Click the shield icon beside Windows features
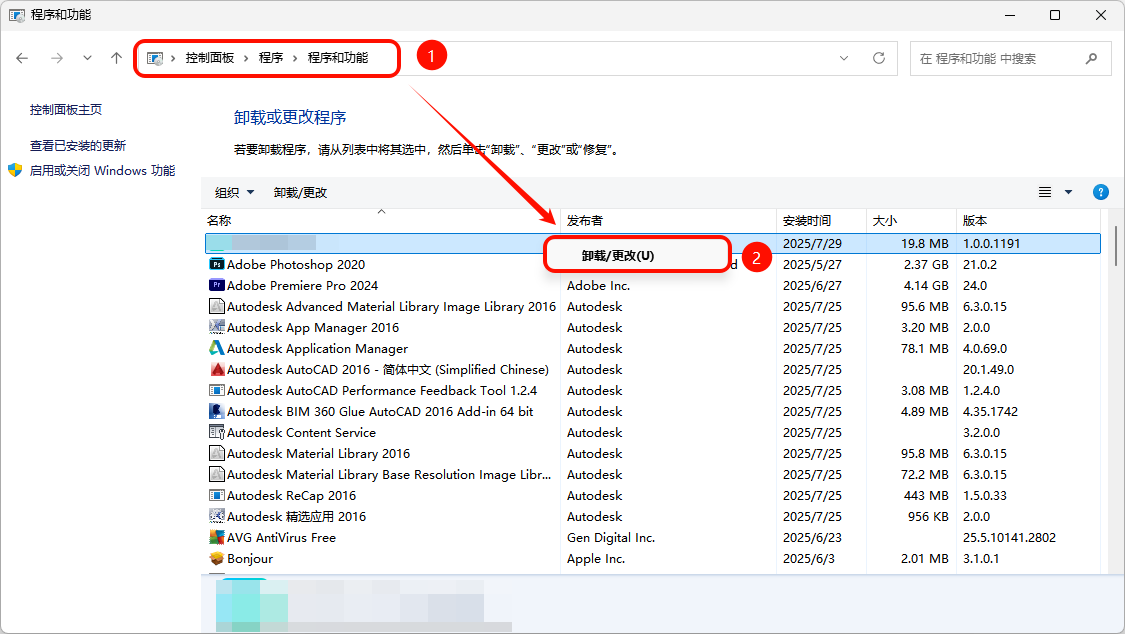 point(15,171)
